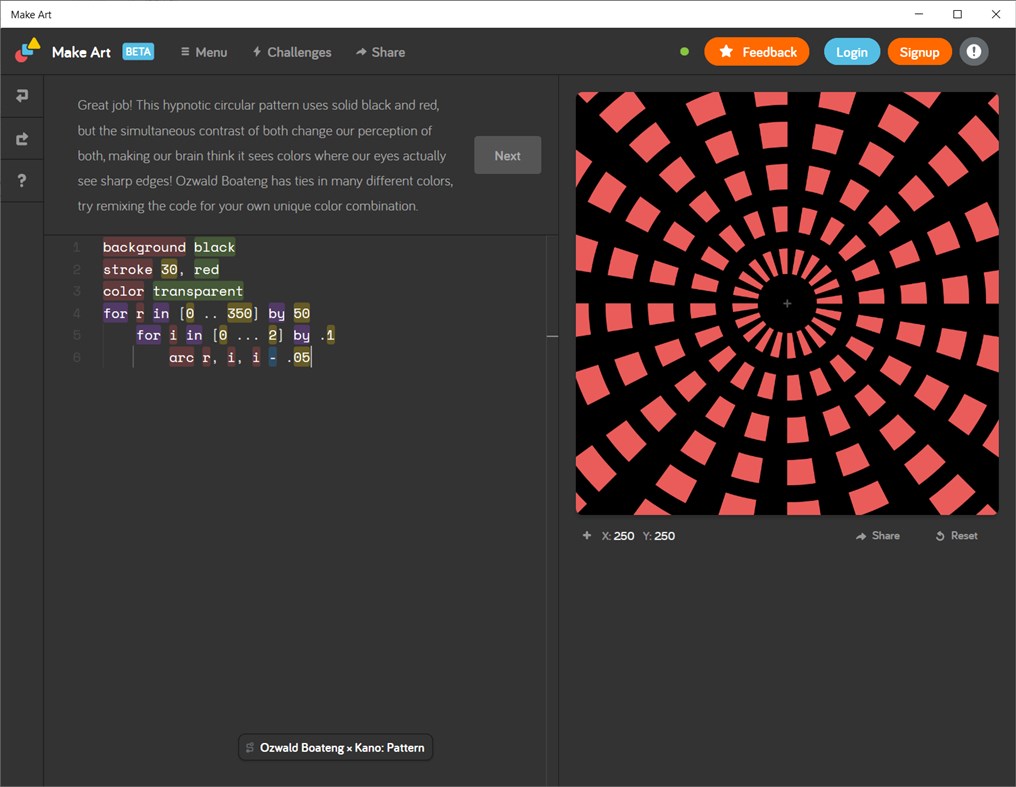Click the Login button
1016x787 pixels.
point(851,51)
